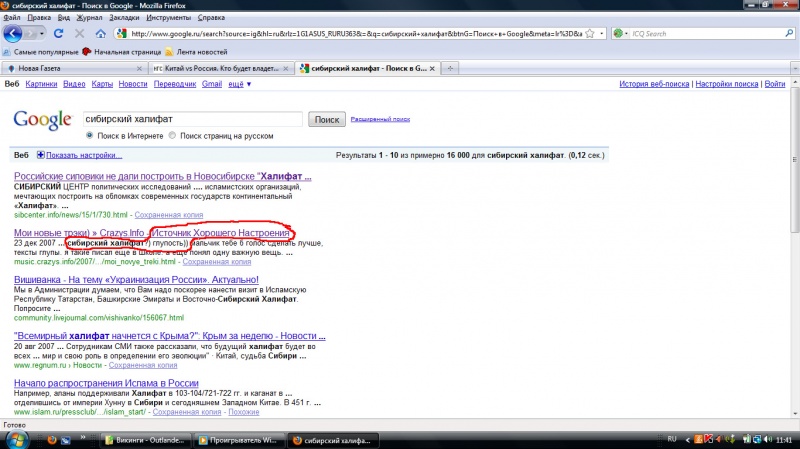Image resolution: width=800 pixels, height=449 pixels.
Task: Click the RU language indicator
Action: (x=672, y=439)
